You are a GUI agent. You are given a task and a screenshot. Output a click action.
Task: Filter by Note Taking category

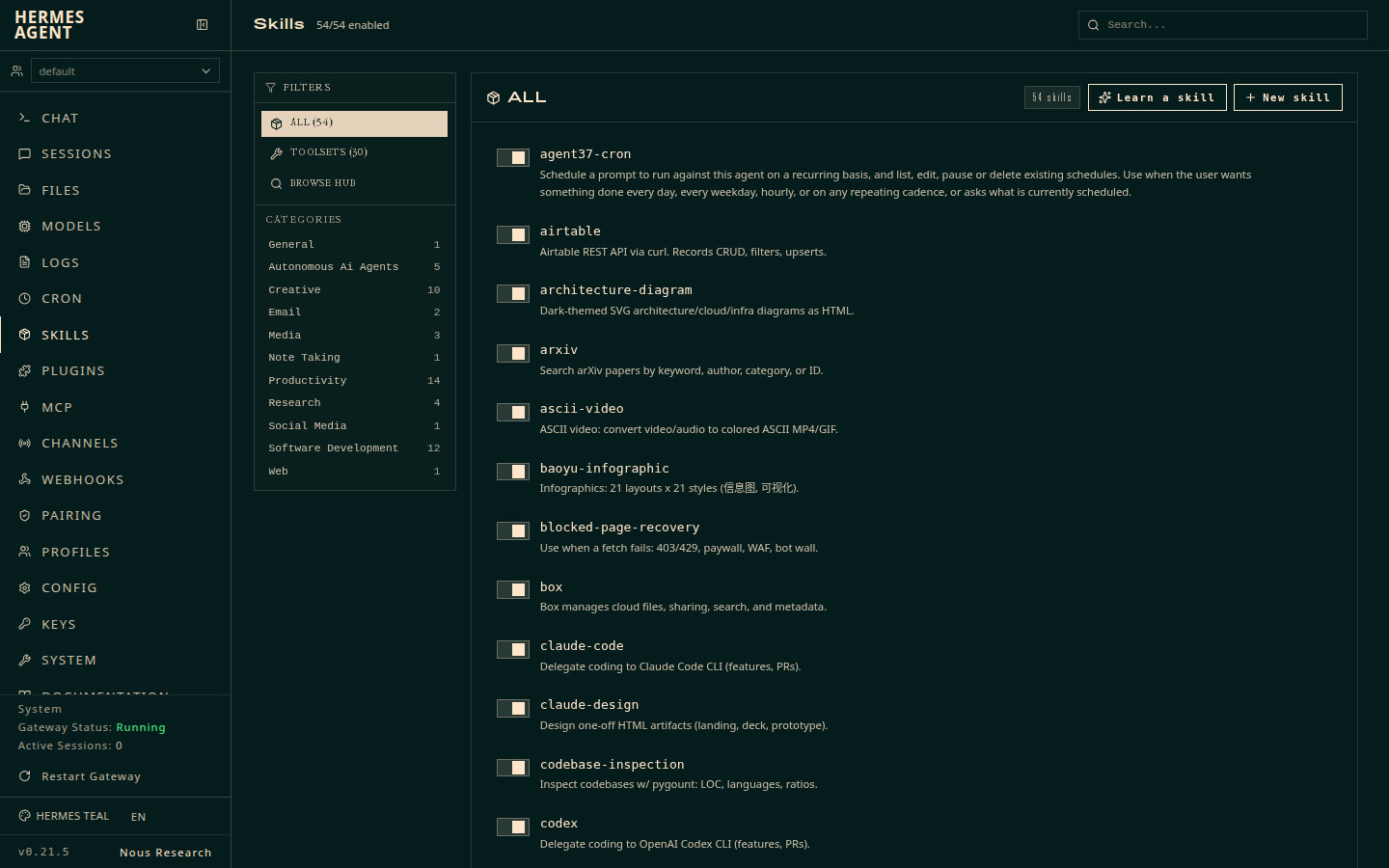click(x=354, y=358)
